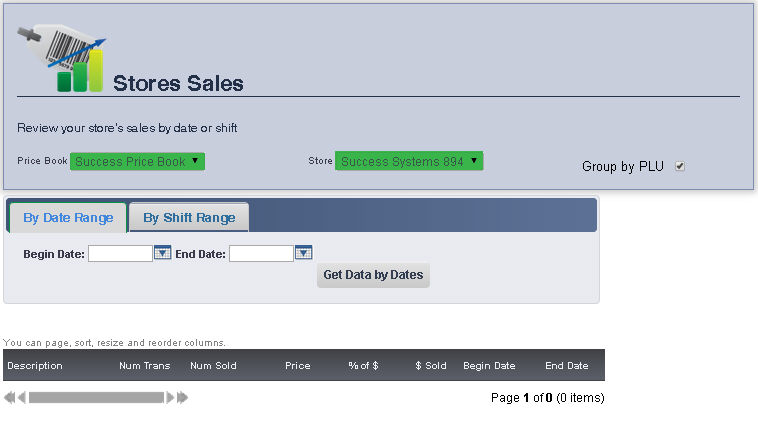Go to next page of results
This screenshot has height=437, width=758.
170,398
